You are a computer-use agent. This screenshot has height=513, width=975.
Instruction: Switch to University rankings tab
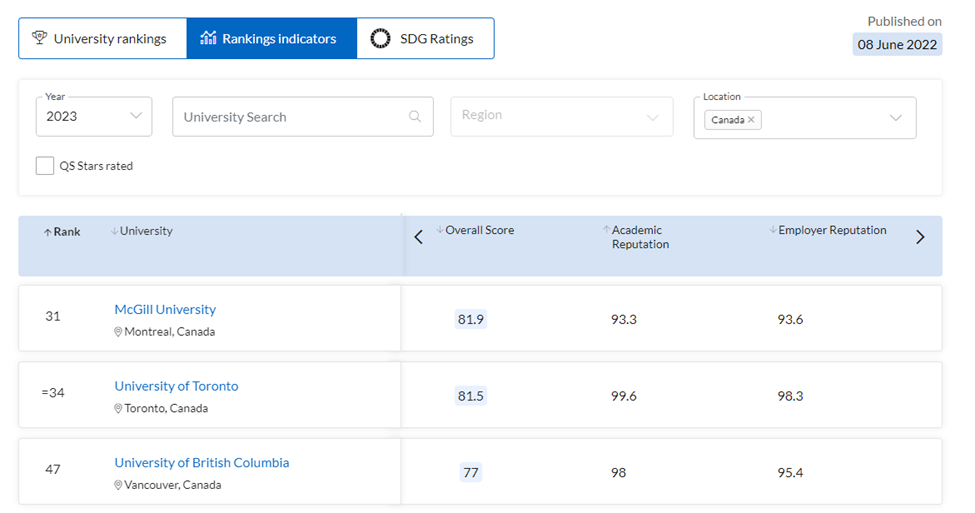pos(103,39)
